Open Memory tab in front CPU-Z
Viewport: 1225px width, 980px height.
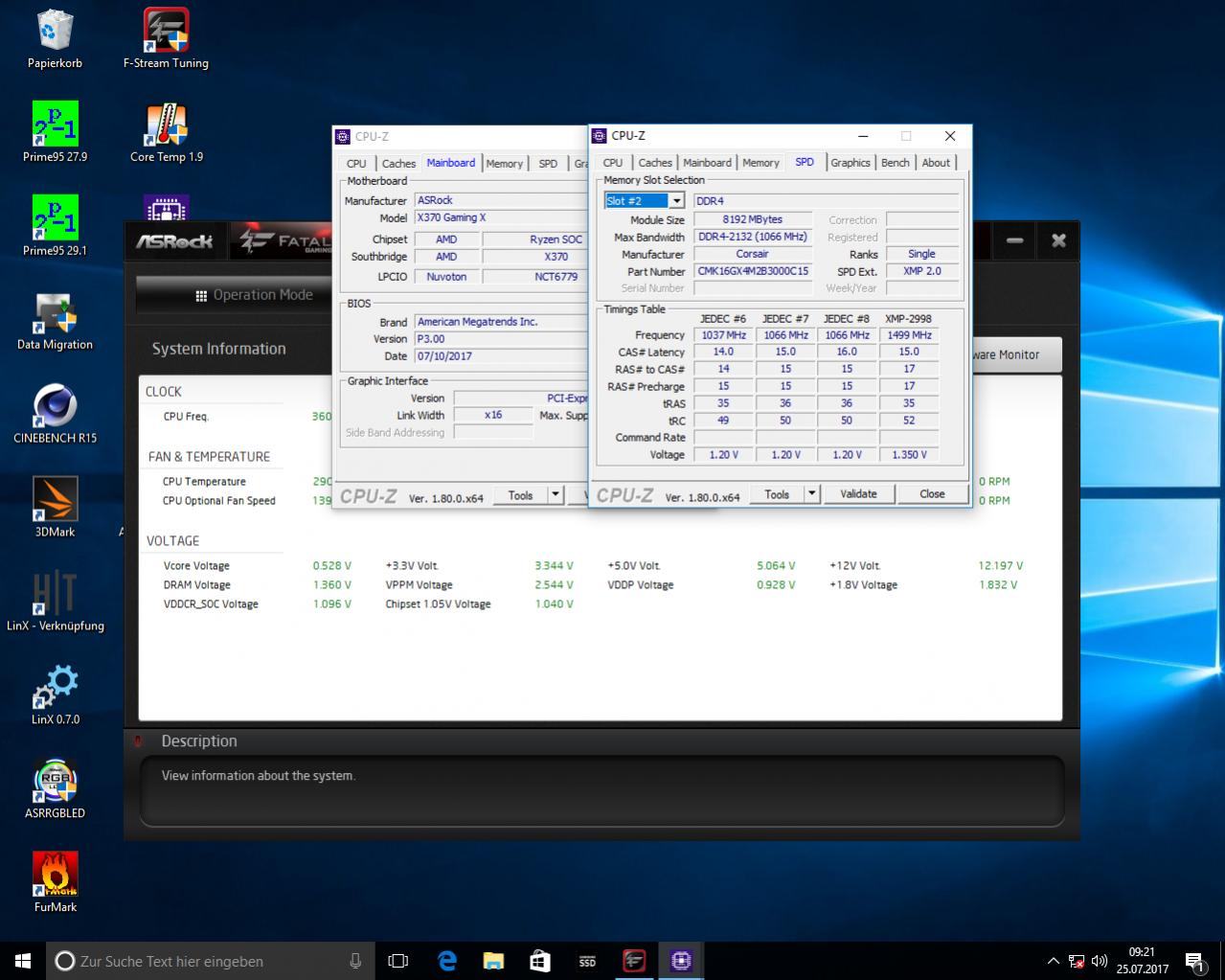[x=760, y=163]
